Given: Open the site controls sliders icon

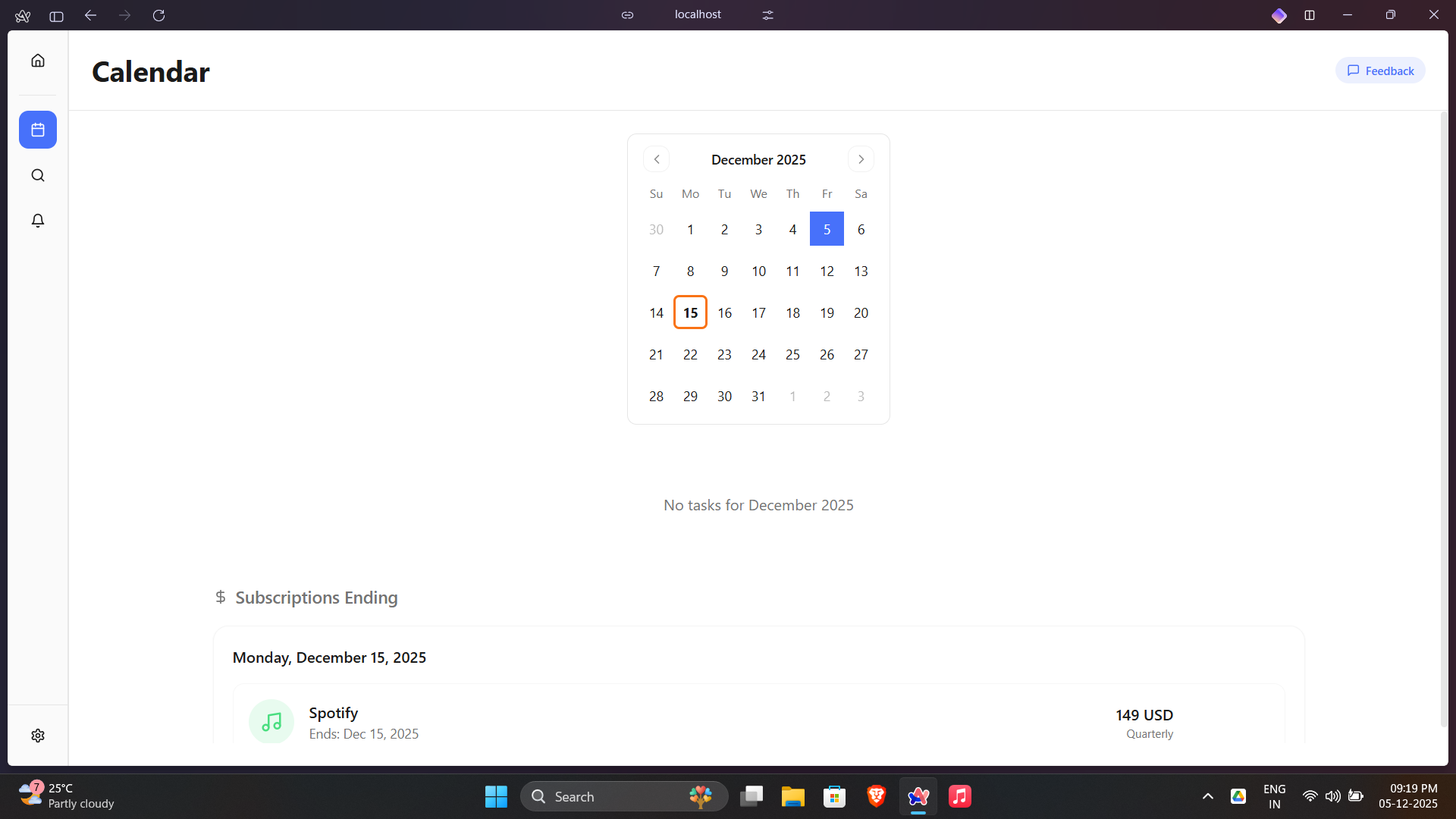Looking at the screenshot, I should click(x=767, y=14).
